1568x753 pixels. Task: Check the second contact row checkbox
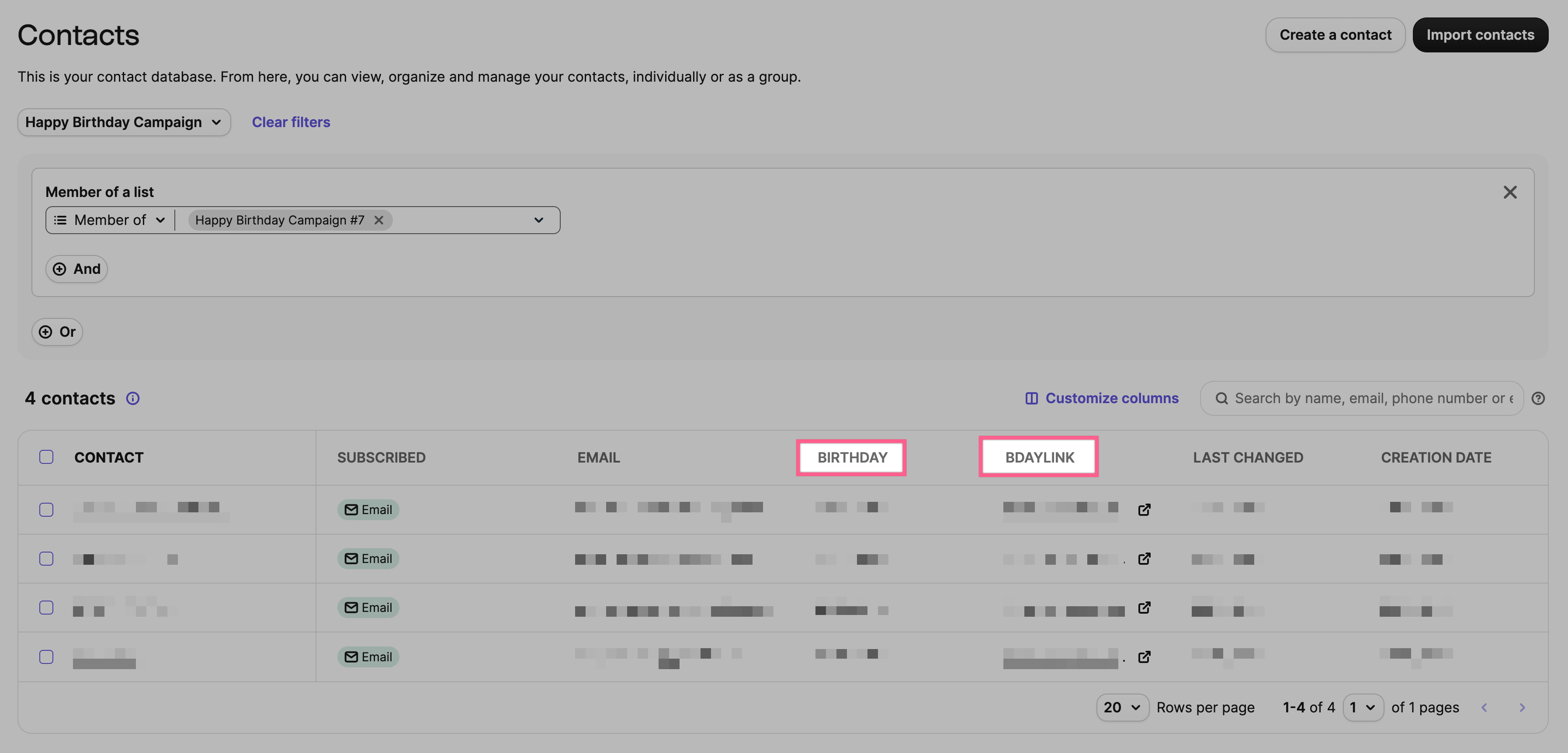click(x=46, y=558)
